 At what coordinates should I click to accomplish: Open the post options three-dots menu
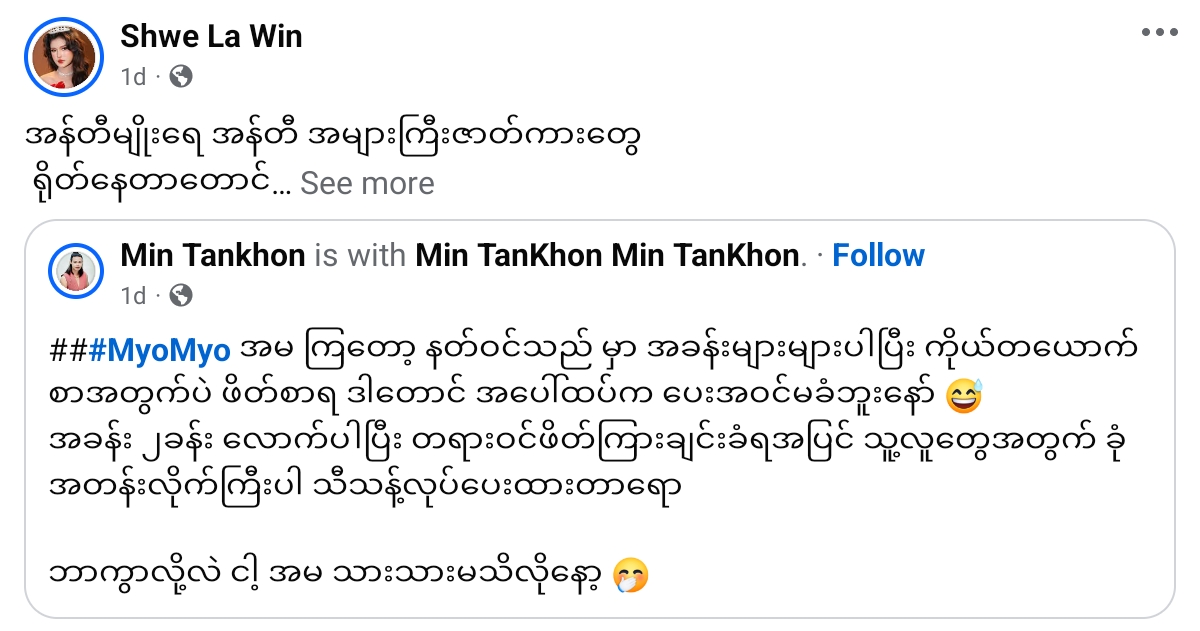(x=1159, y=32)
